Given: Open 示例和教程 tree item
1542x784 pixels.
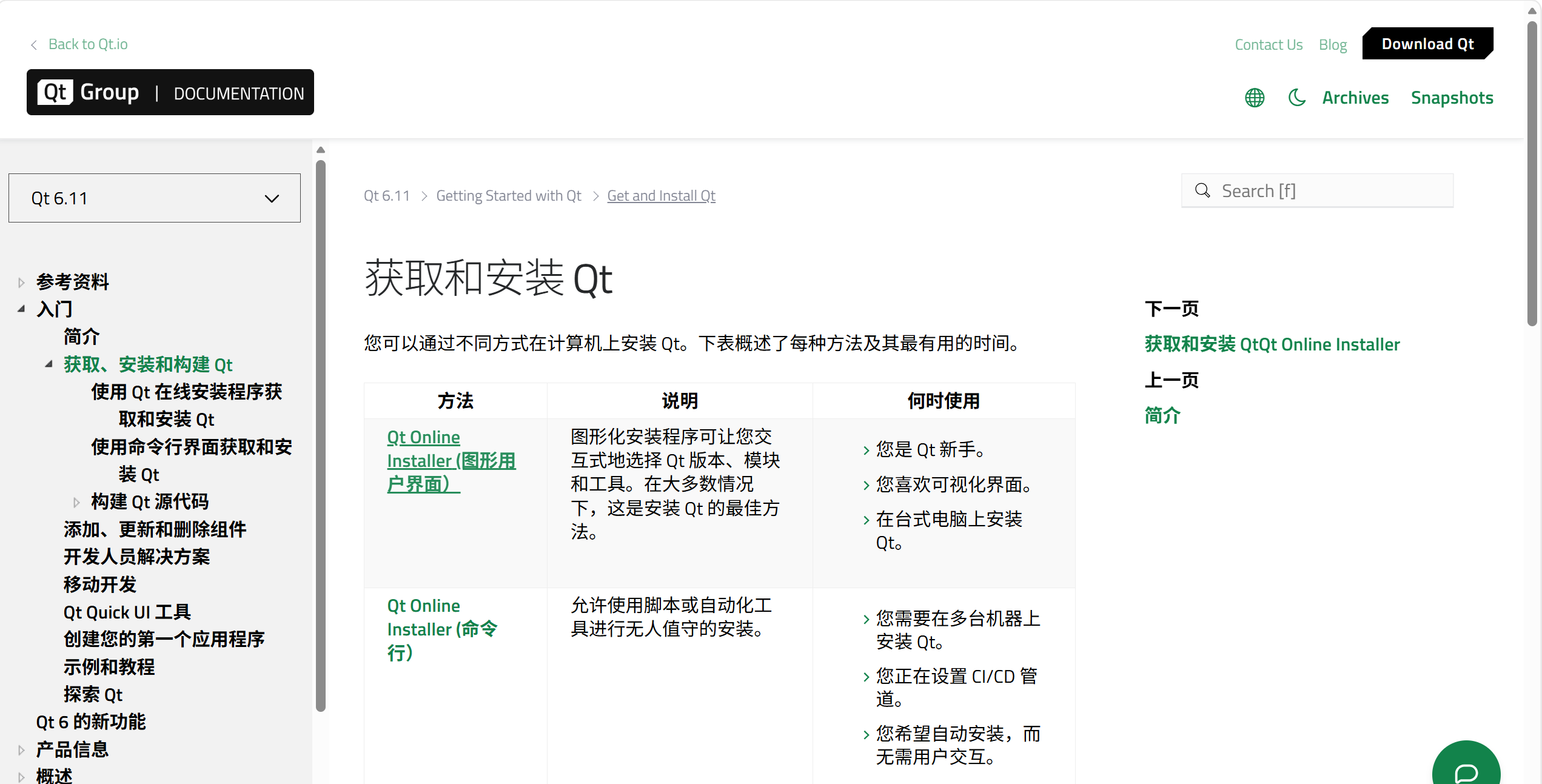Looking at the screenshot, I should (109, 667).
